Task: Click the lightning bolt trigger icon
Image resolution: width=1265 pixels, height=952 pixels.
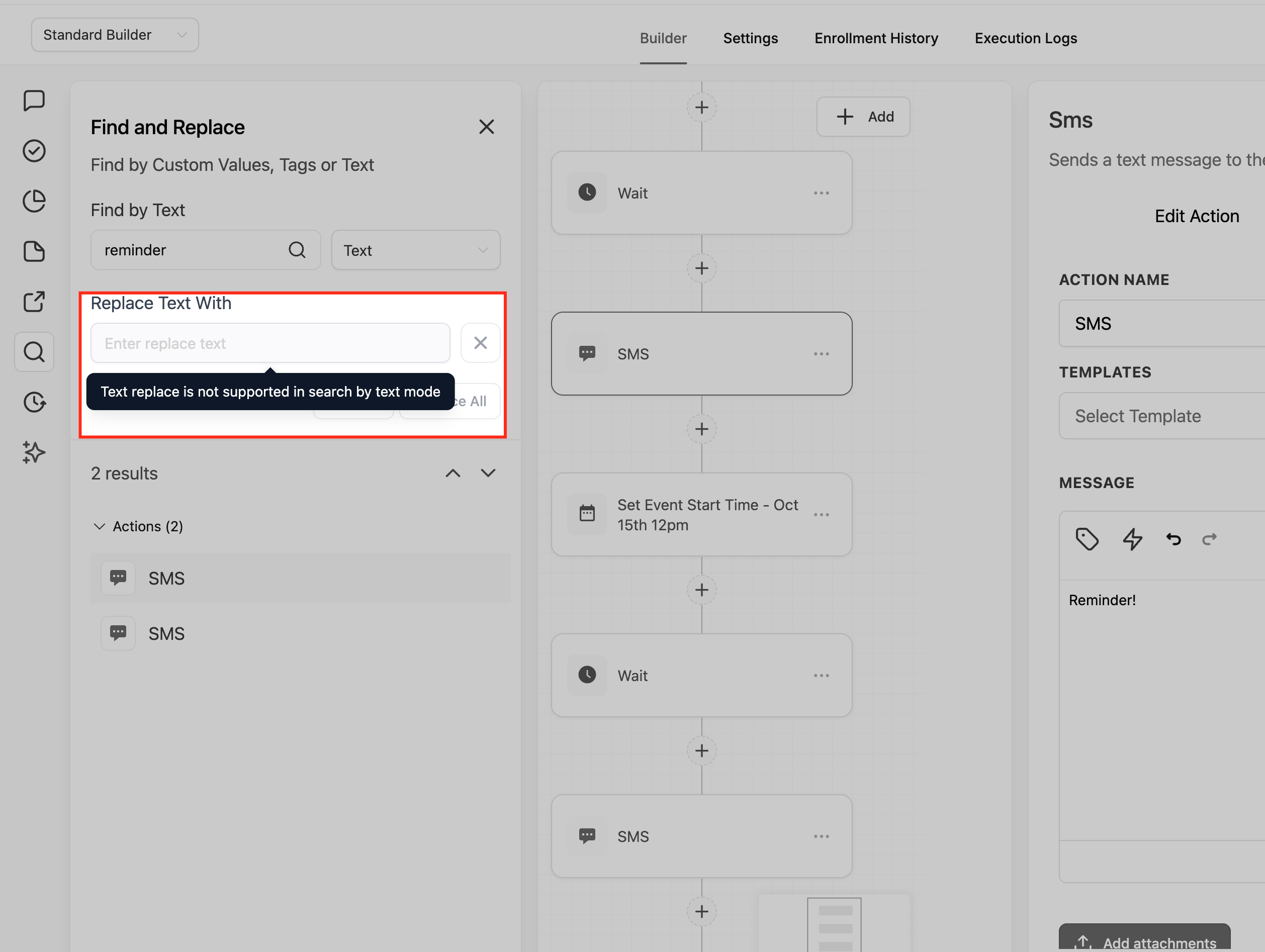Action: click(1132, 539)
